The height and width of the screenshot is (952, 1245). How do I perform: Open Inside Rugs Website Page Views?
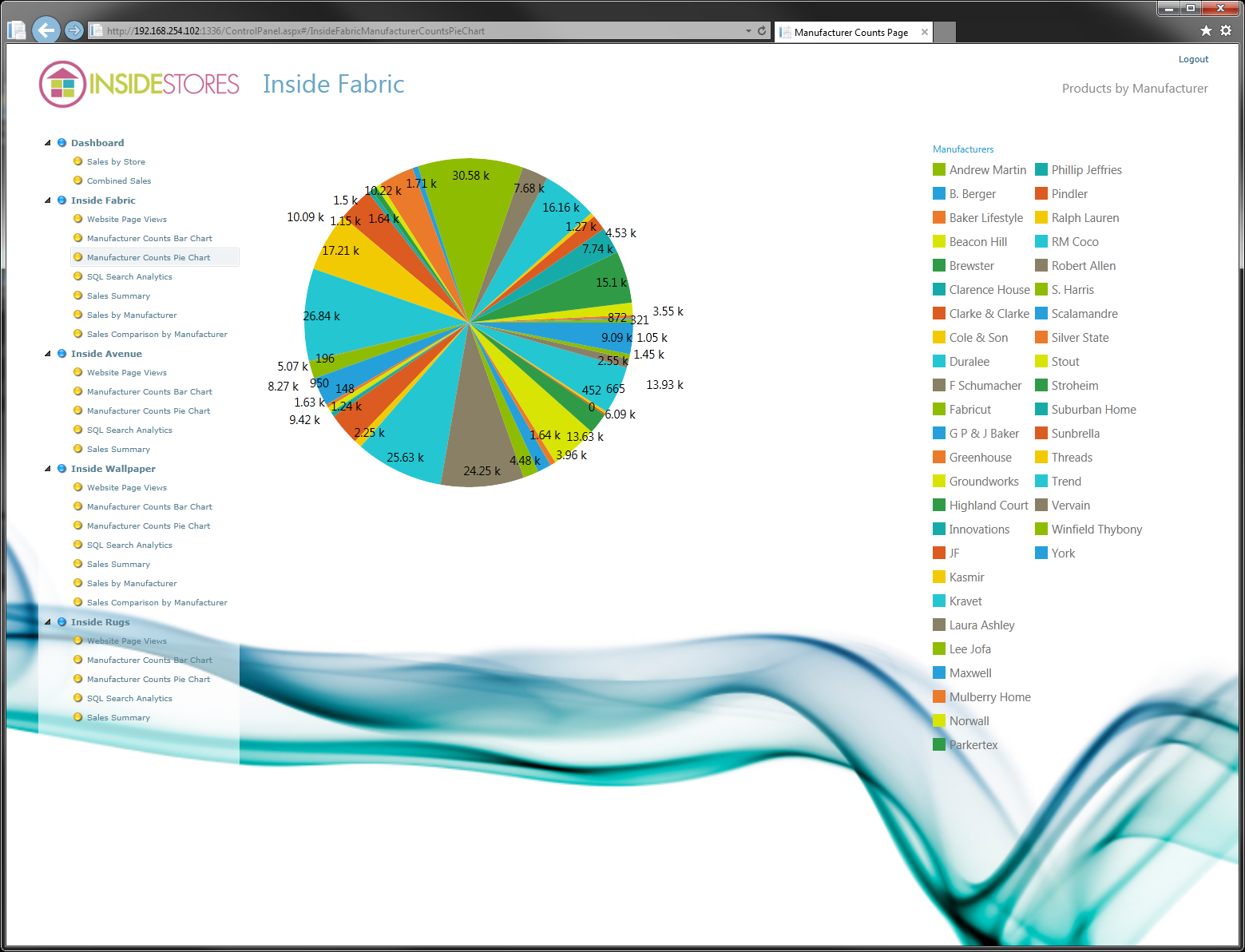click(127, 641)
